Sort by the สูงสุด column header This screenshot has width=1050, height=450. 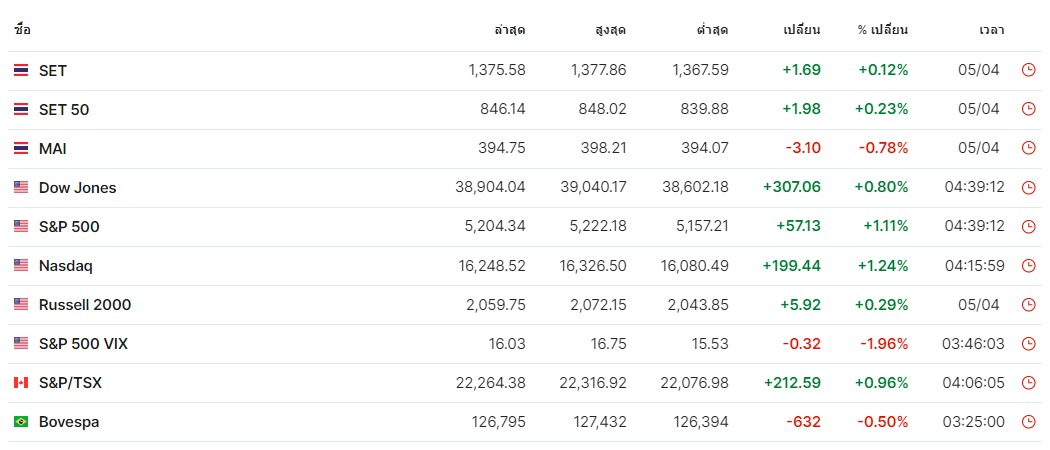point(611,30)
